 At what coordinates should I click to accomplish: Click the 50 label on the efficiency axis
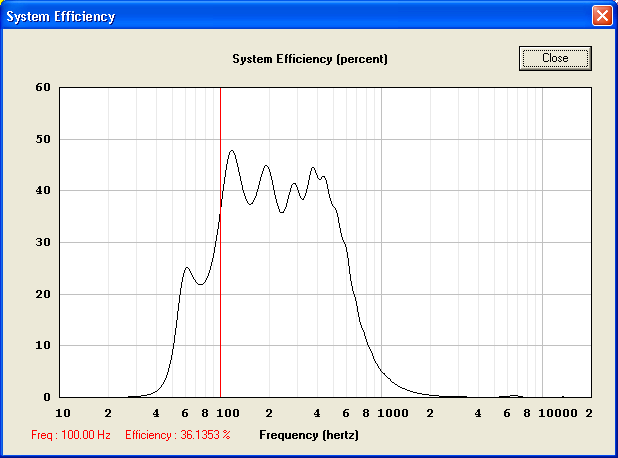pyautogui.click(x=43, y=139)
